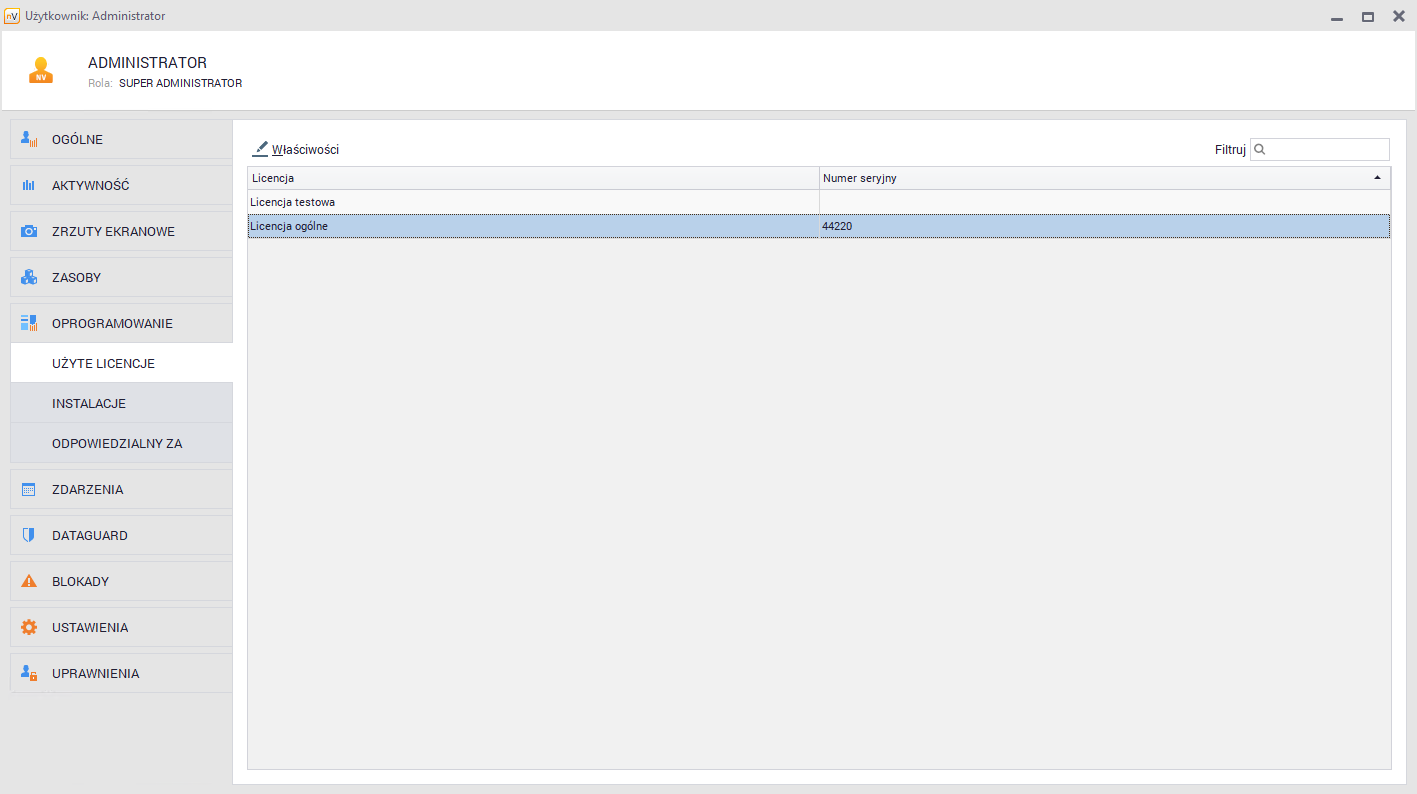
Task: Click the Zasoby cubes icon
Action: tap(29, 278)
